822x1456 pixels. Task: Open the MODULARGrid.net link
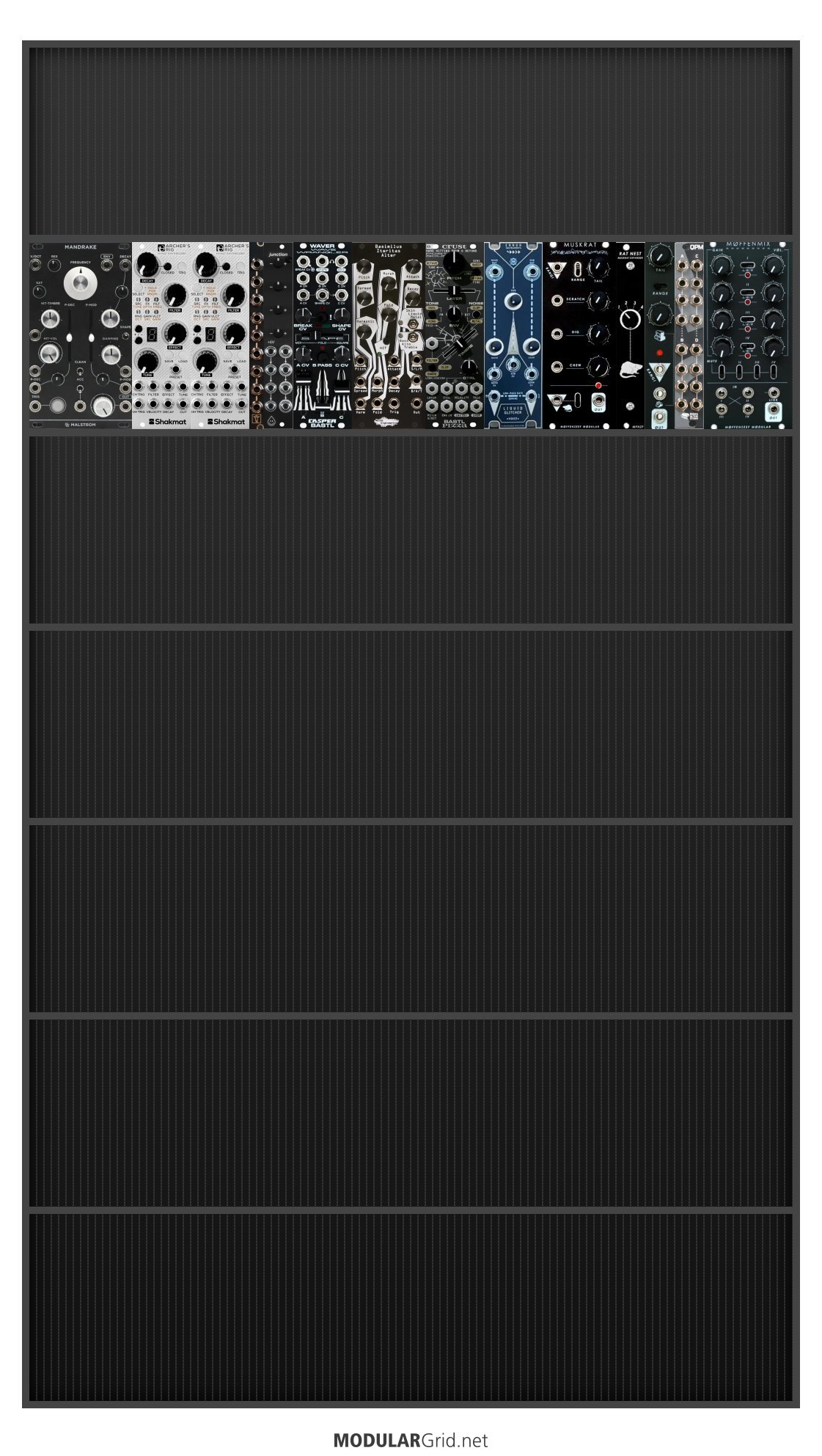point(411,1440)
